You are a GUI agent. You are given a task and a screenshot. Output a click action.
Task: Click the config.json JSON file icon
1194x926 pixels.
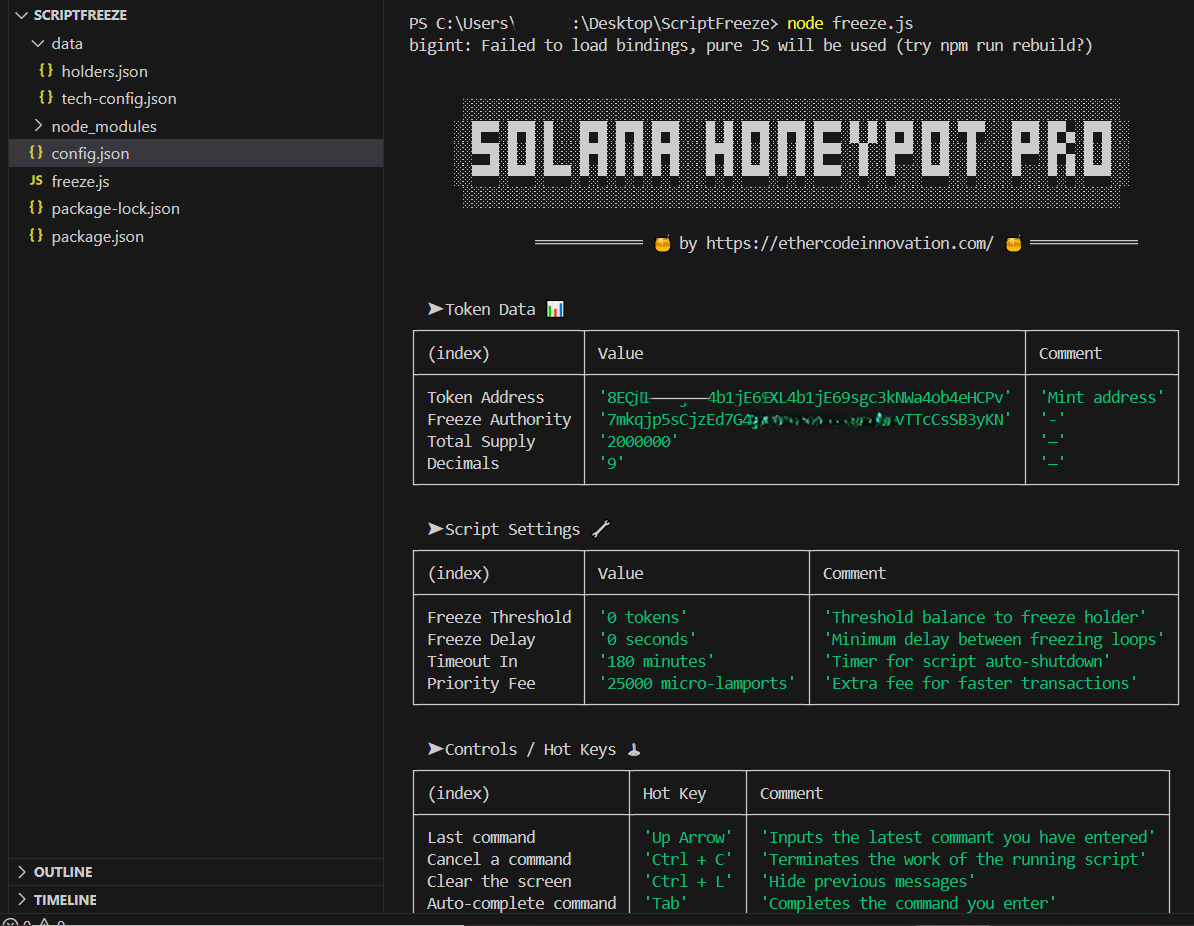pyautogui.click(x=36, y=153)
